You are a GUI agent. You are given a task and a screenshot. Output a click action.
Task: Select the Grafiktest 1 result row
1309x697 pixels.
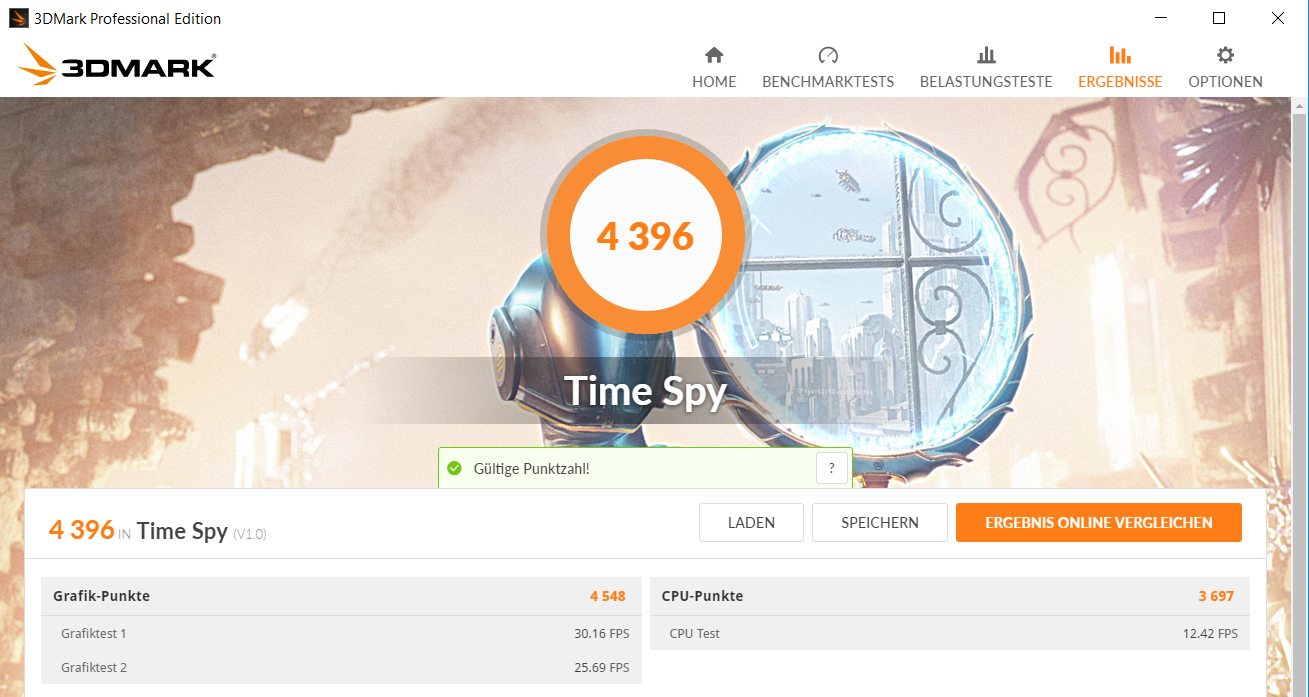pos(341,633)
